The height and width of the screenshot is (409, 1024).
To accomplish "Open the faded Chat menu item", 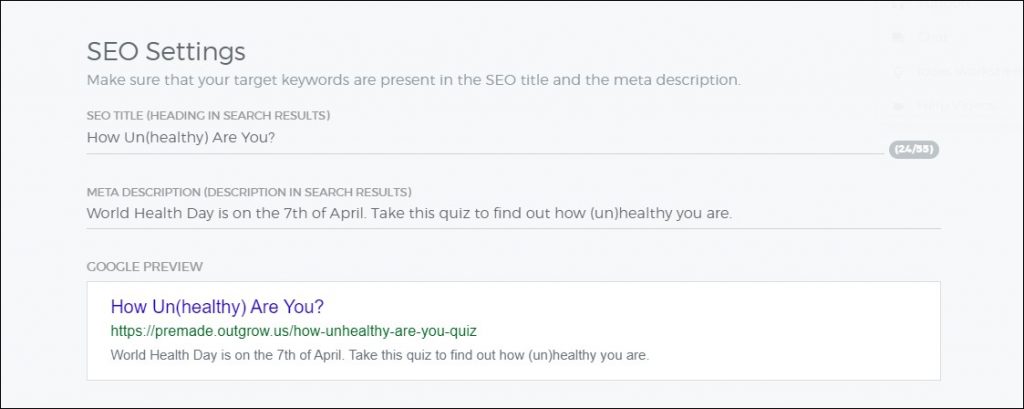I will [x=935, y=38].
